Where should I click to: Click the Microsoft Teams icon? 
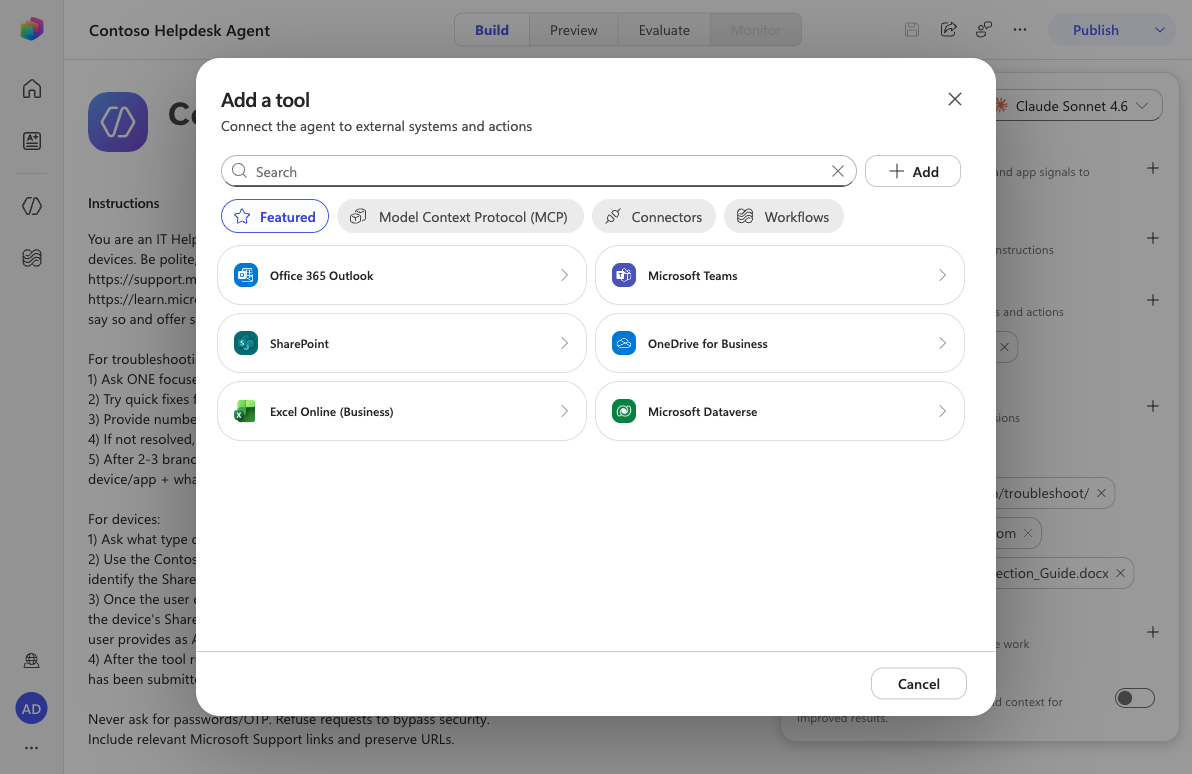624,275
